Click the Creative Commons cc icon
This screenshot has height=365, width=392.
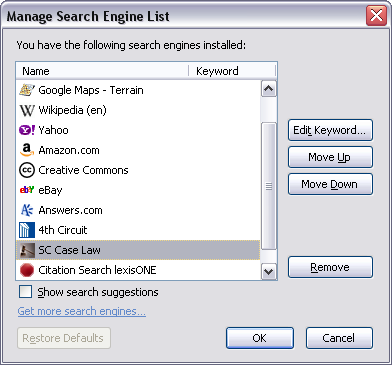click(x=27, y=170)
